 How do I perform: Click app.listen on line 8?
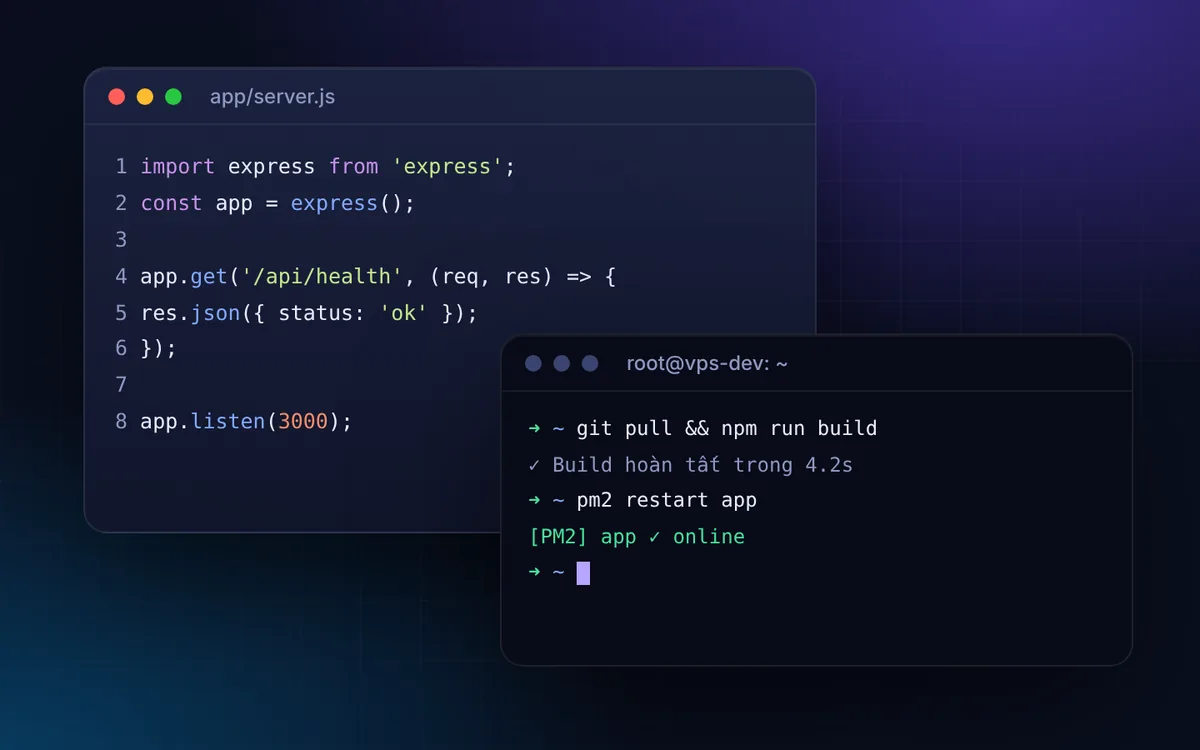point(203,421)
